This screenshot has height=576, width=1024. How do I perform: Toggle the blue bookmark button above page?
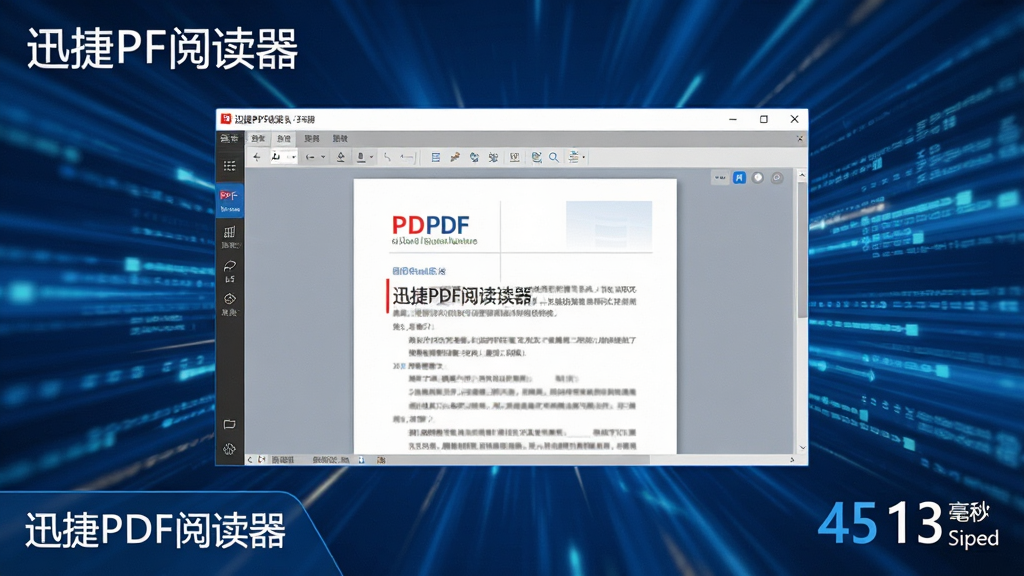[x=739, y=178]
